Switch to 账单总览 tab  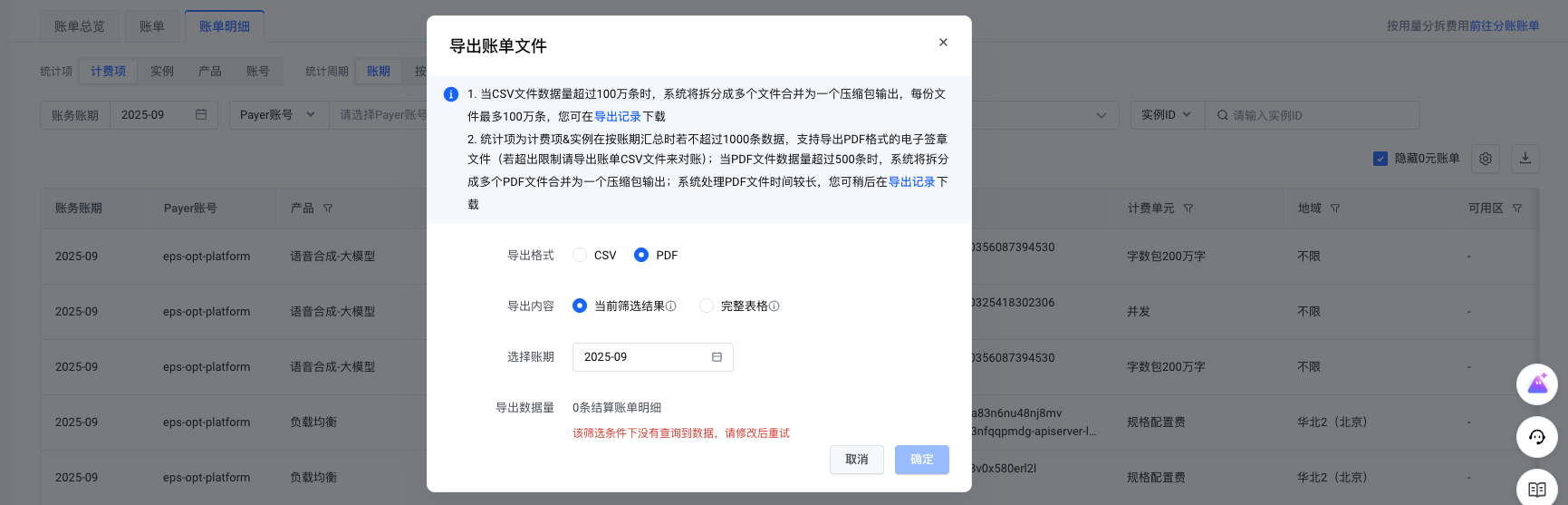click(x=80, y=26)
